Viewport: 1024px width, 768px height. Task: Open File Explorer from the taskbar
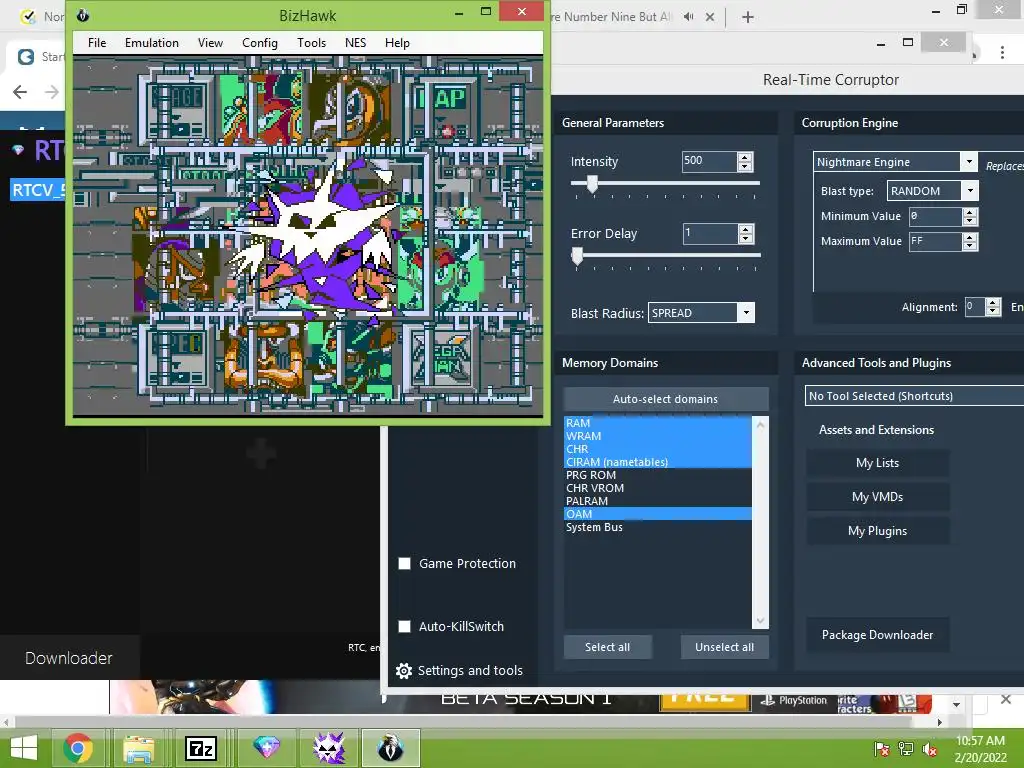139,748
